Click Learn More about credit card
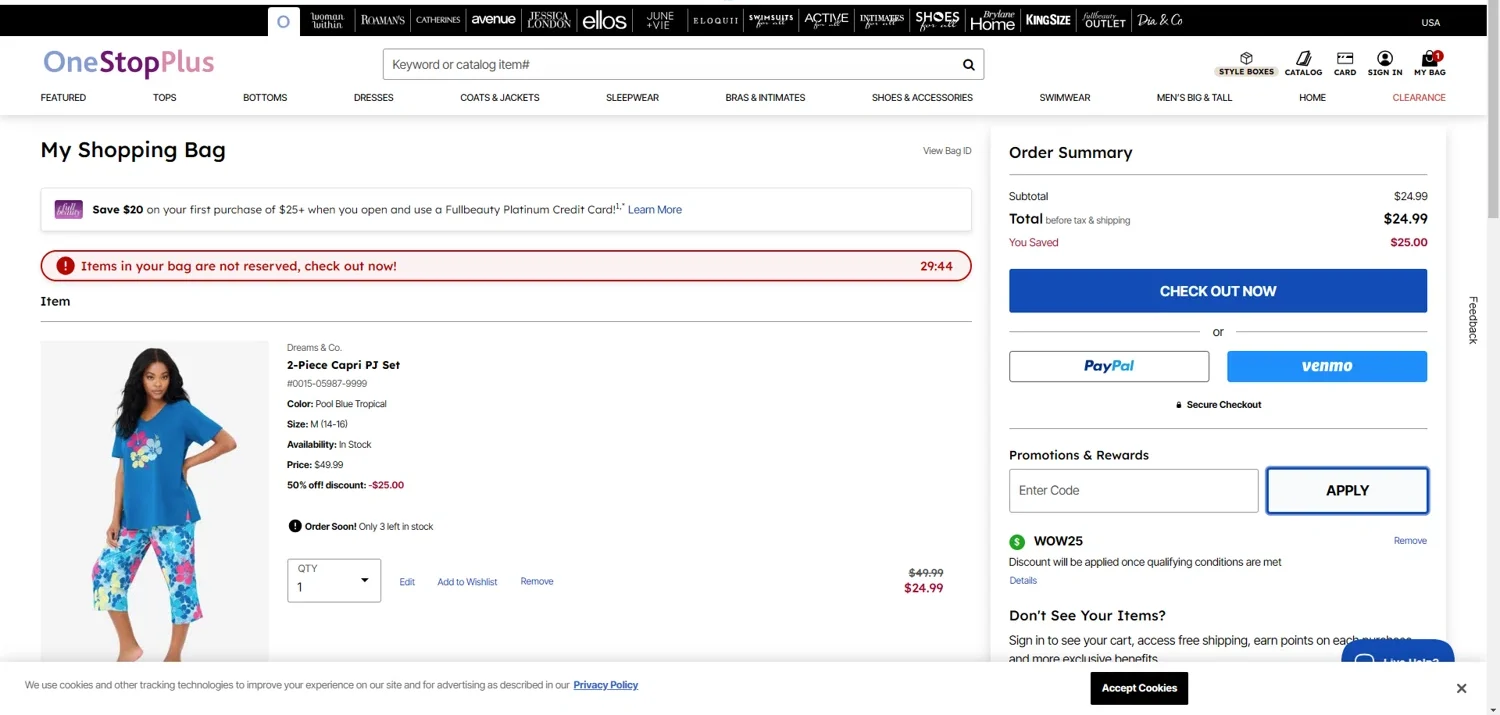Screen dimensions: 1500x715 (655, 210)
